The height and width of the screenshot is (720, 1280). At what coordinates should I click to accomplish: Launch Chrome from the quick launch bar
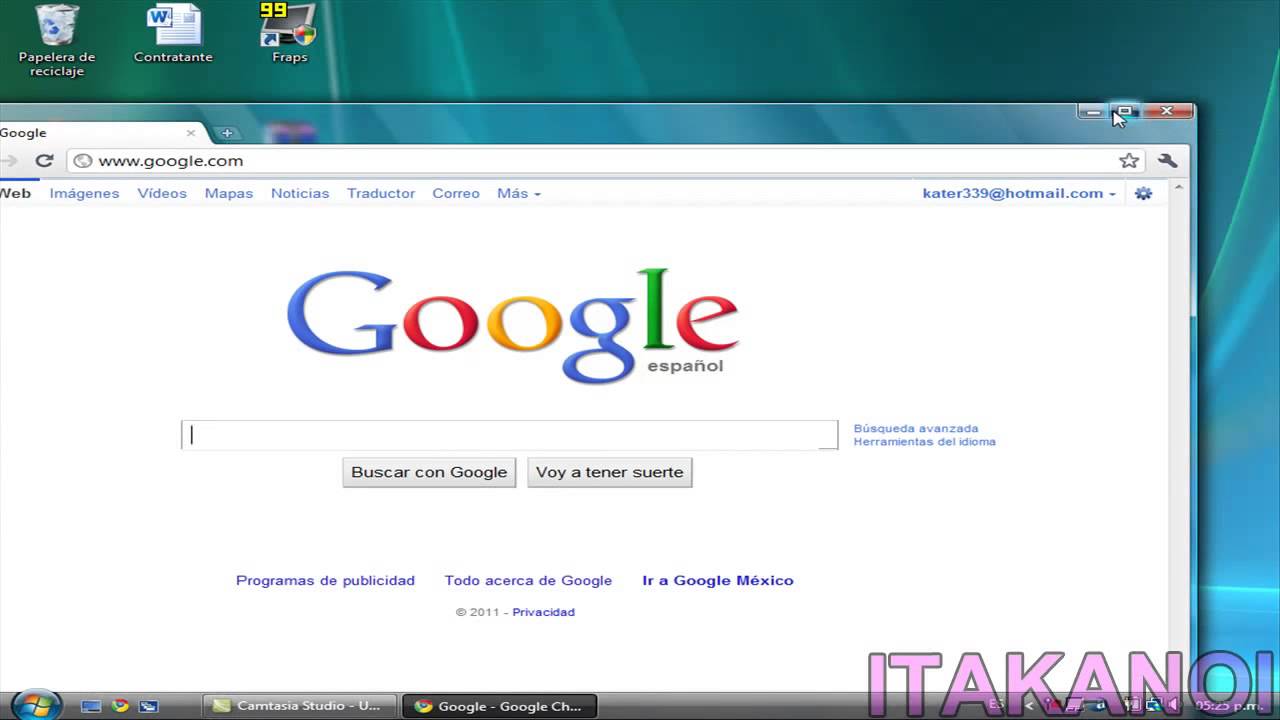(121, 706)
